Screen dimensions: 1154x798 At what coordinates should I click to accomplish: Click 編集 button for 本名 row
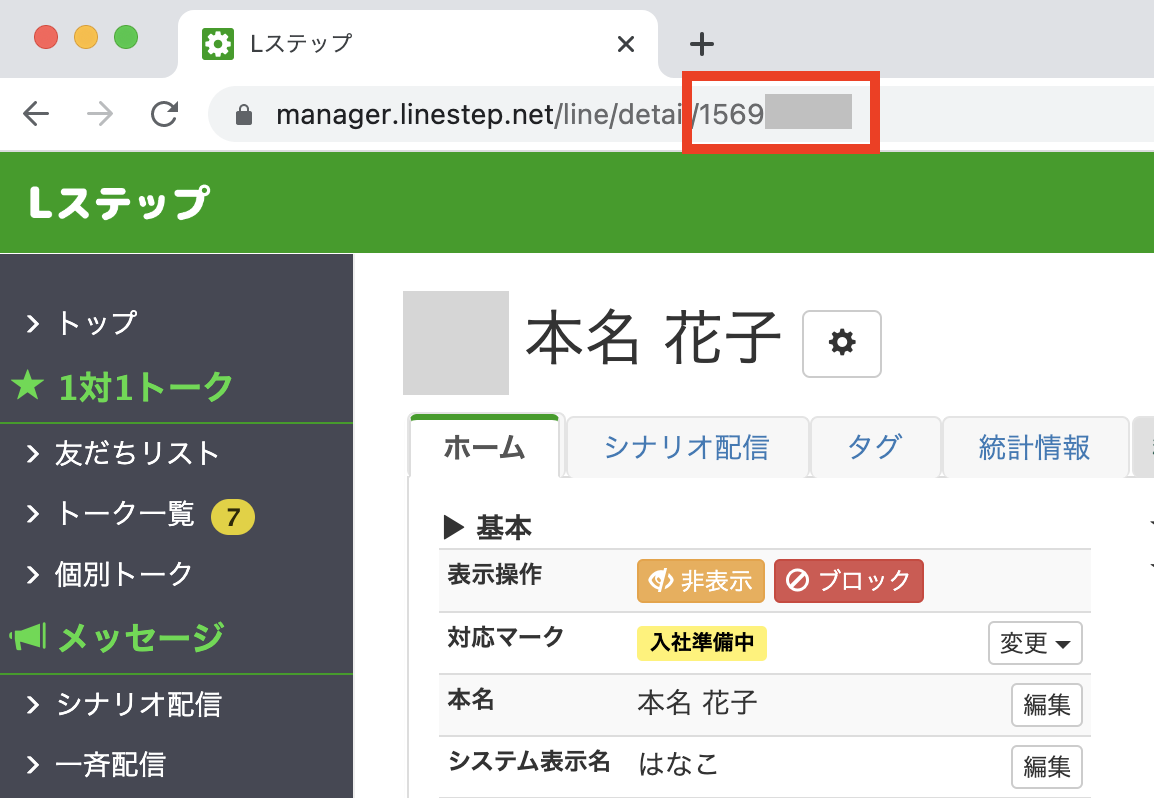coord(1046,705)
